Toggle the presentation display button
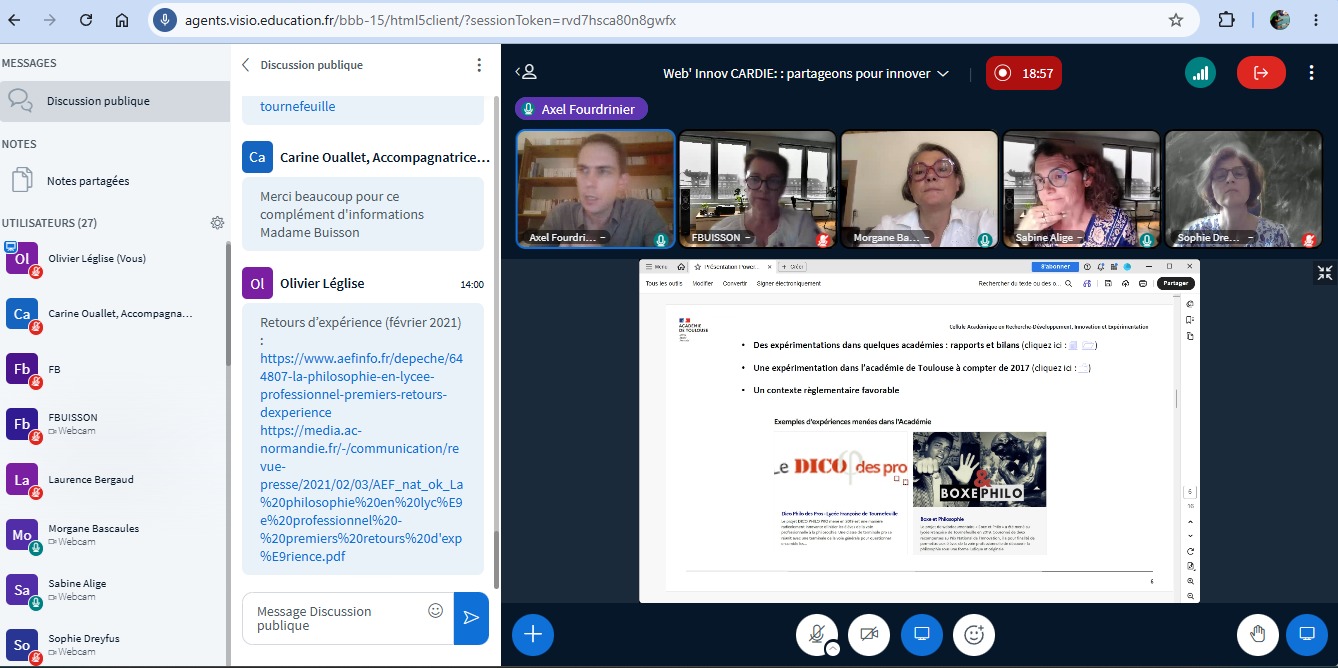Image resolution: width=1338 pixels, height=668 pixels. tap(1307, 634)
